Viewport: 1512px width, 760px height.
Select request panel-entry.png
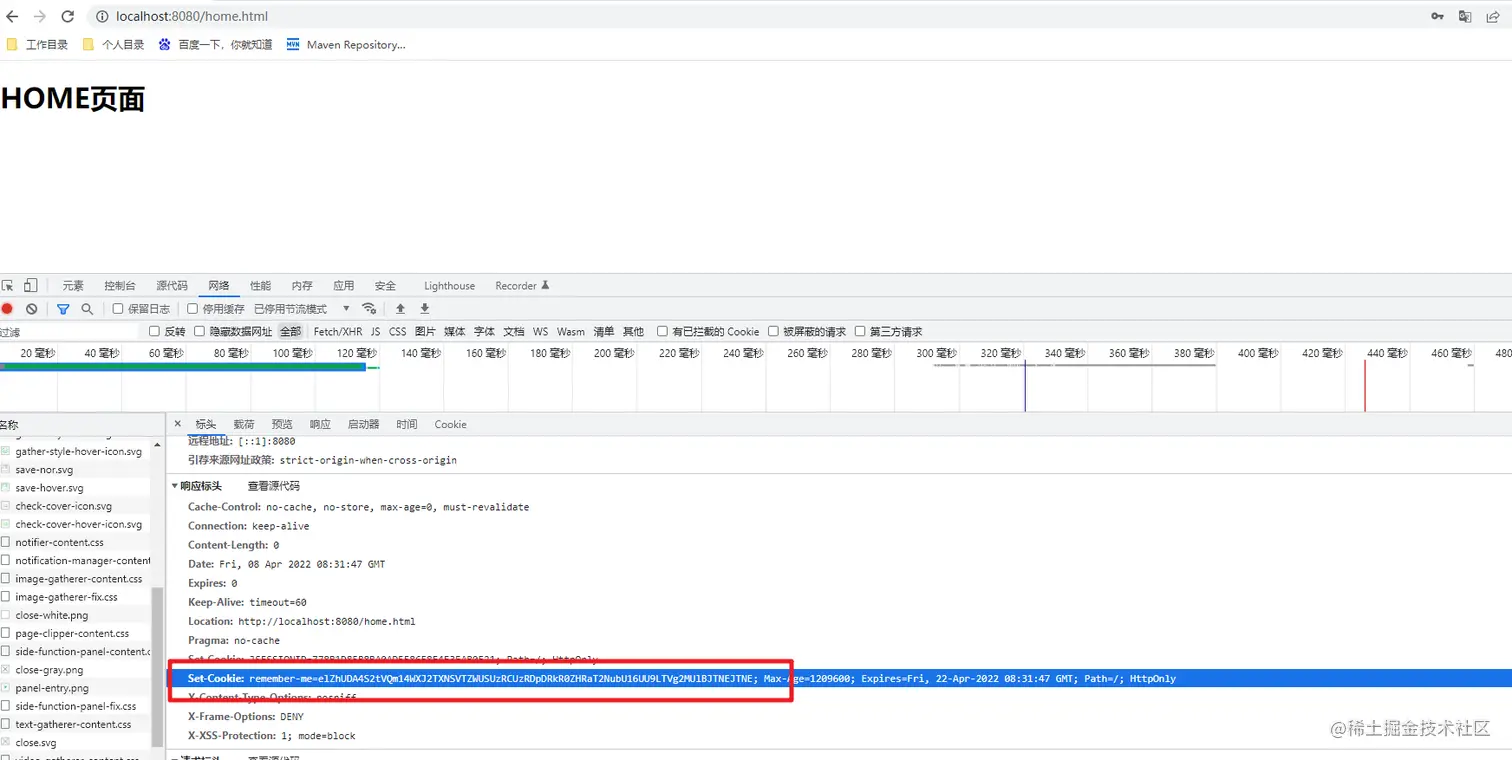(x=52, y=688)
